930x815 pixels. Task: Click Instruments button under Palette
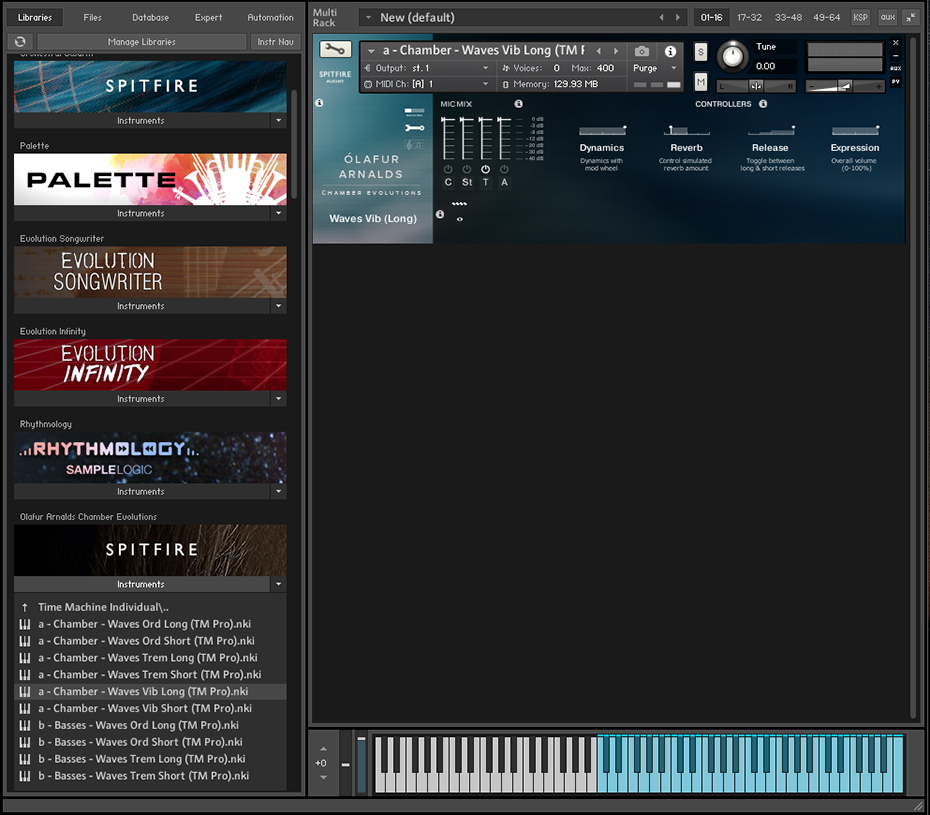coord(141,213)
